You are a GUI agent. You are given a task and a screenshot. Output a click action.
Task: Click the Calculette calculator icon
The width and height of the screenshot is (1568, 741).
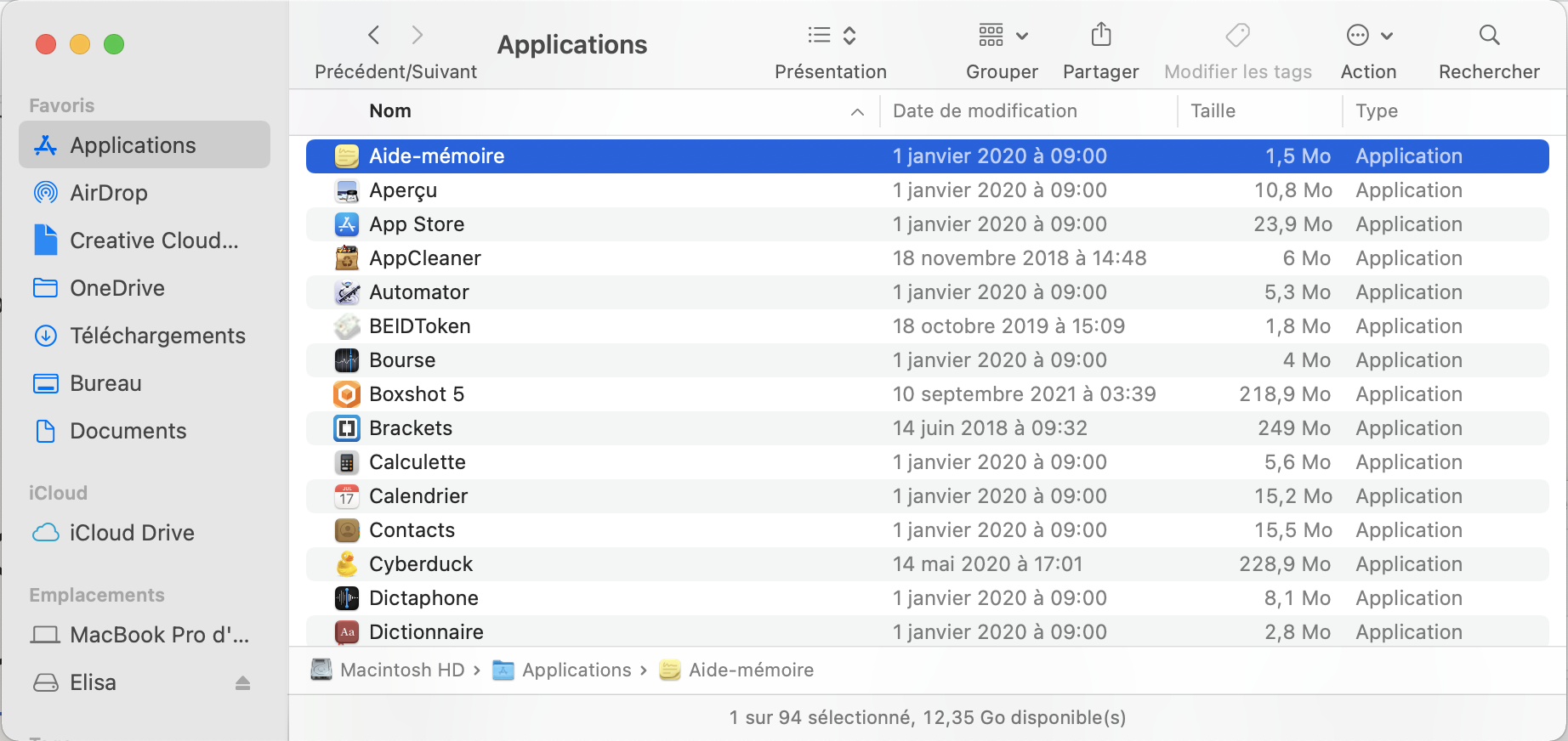coord(347,462)
